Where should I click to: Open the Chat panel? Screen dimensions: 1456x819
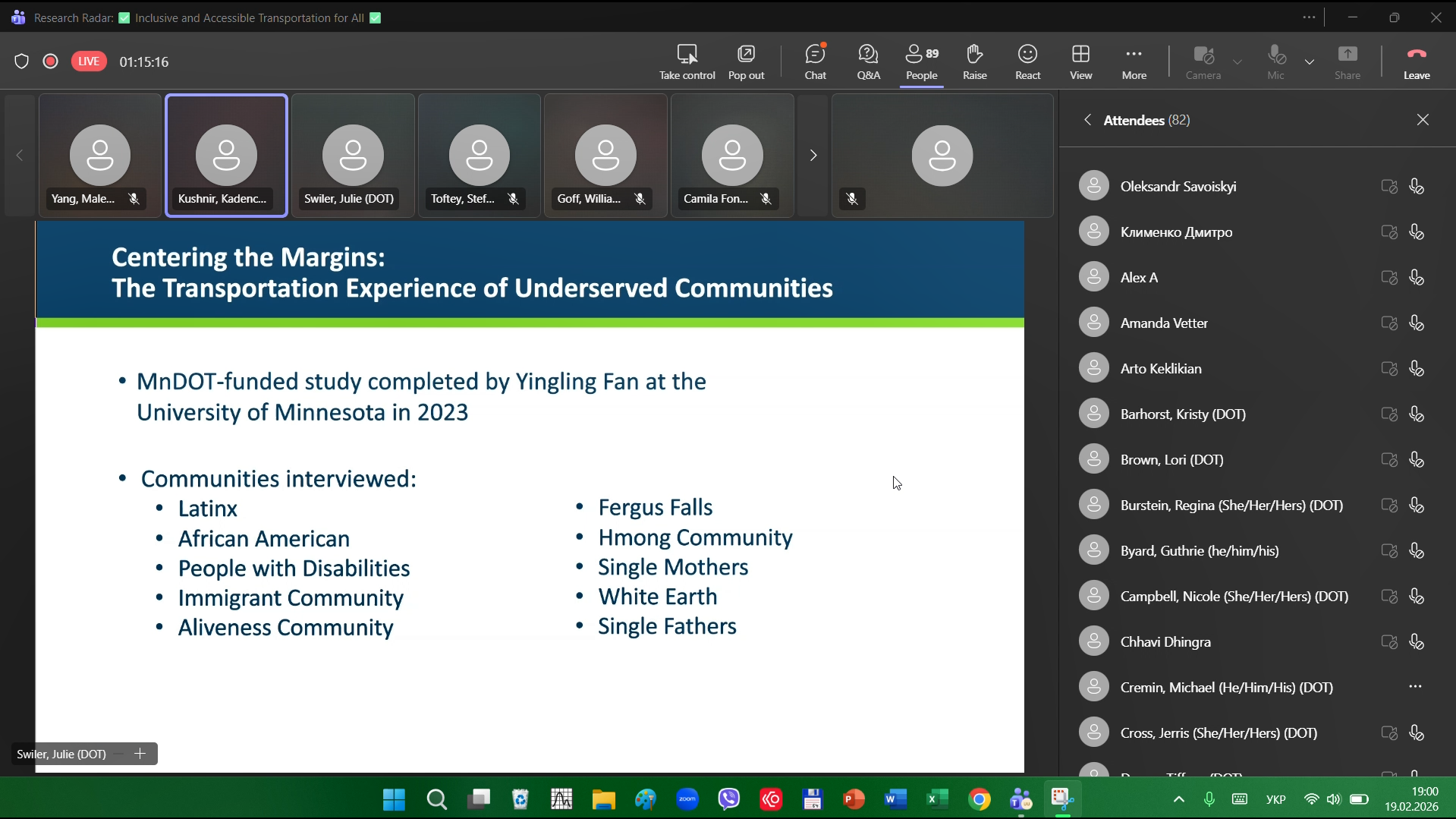pos(815,61)
